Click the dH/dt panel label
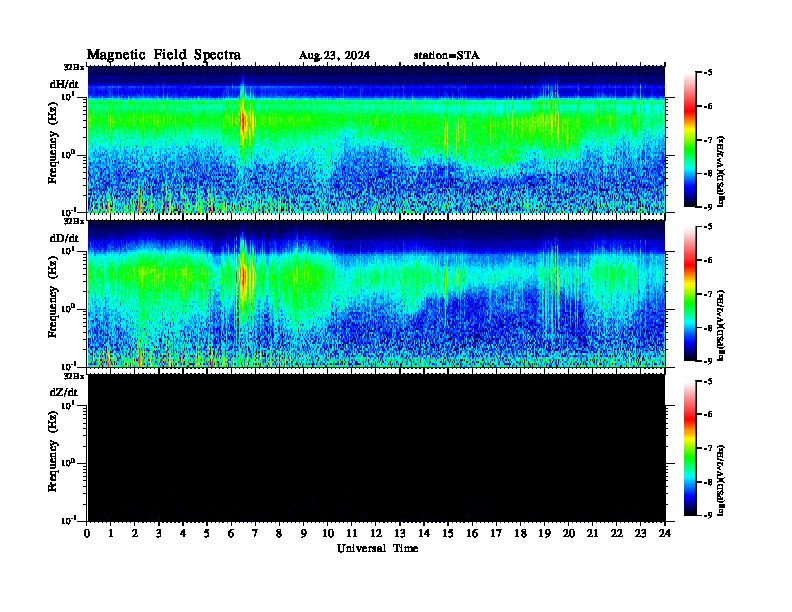Screen dimensions: 792x612 (64, 84)
